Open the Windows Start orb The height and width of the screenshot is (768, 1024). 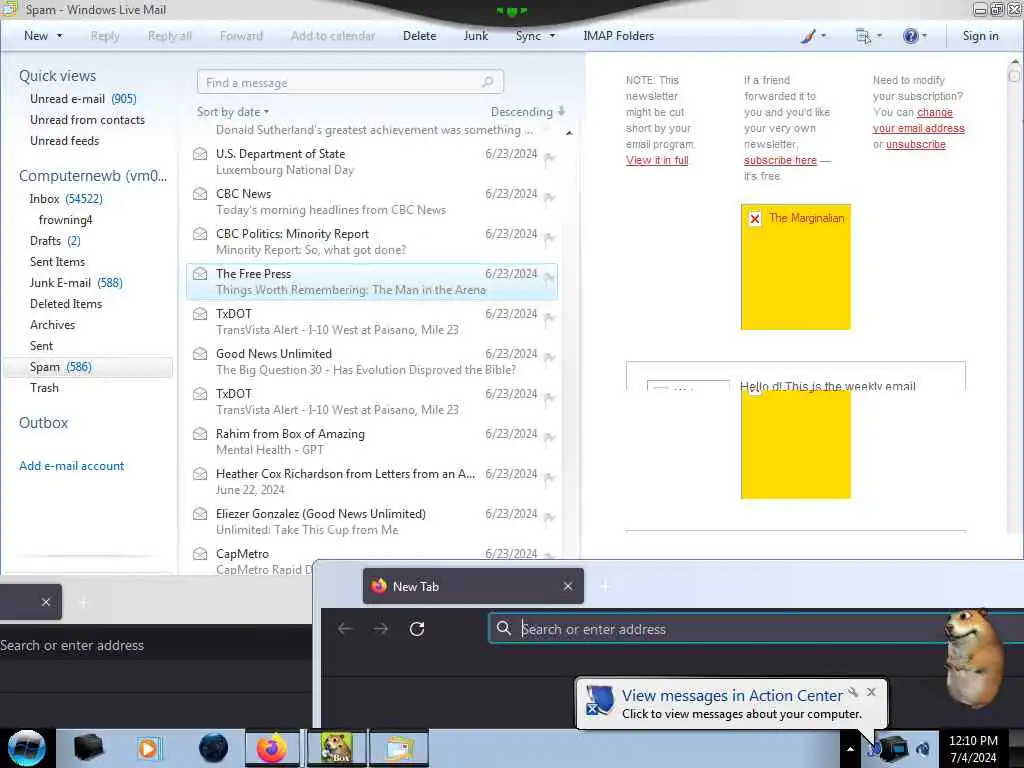pyautogui.click(x=27, y=748)
